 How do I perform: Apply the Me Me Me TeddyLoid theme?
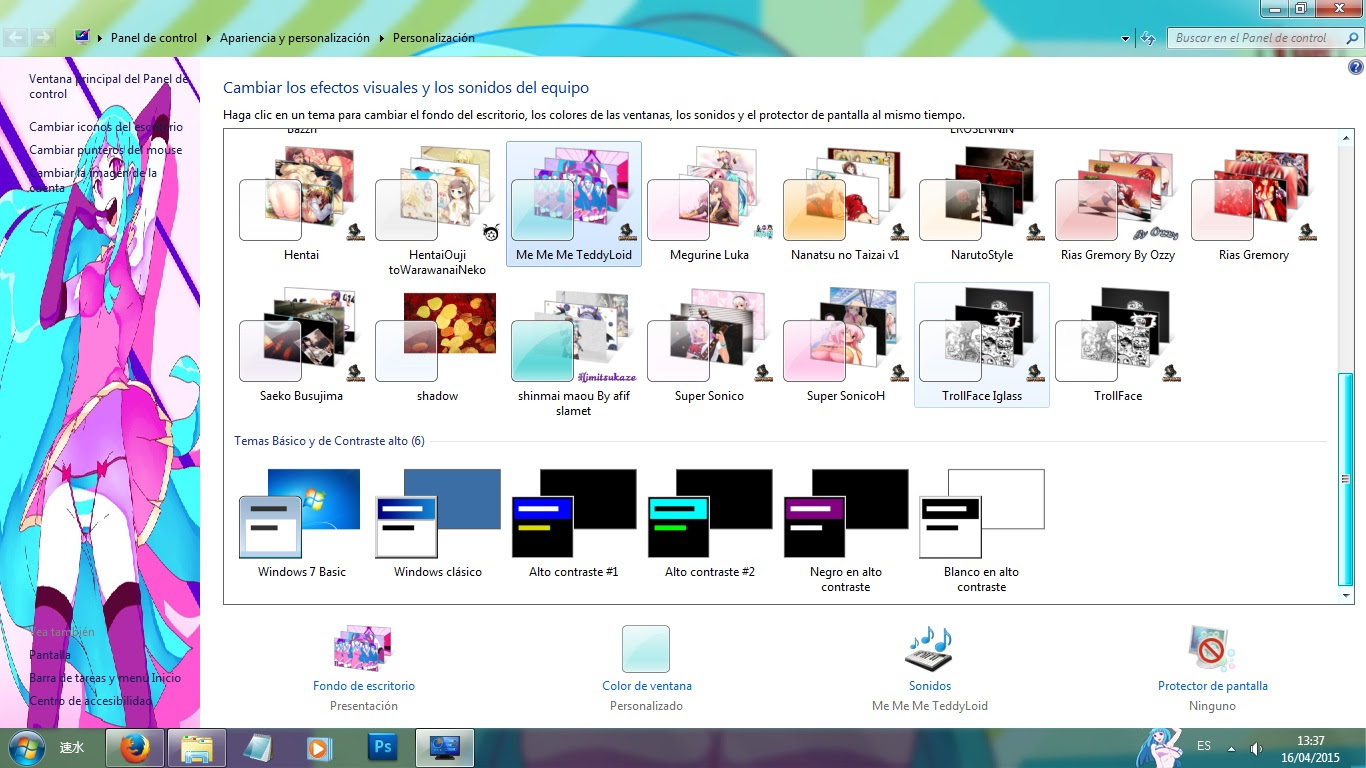click(x=574, y=204)
